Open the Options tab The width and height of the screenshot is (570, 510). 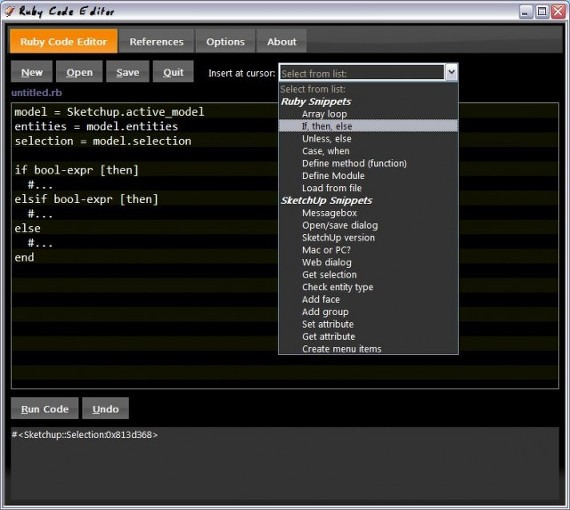[225, 41]
